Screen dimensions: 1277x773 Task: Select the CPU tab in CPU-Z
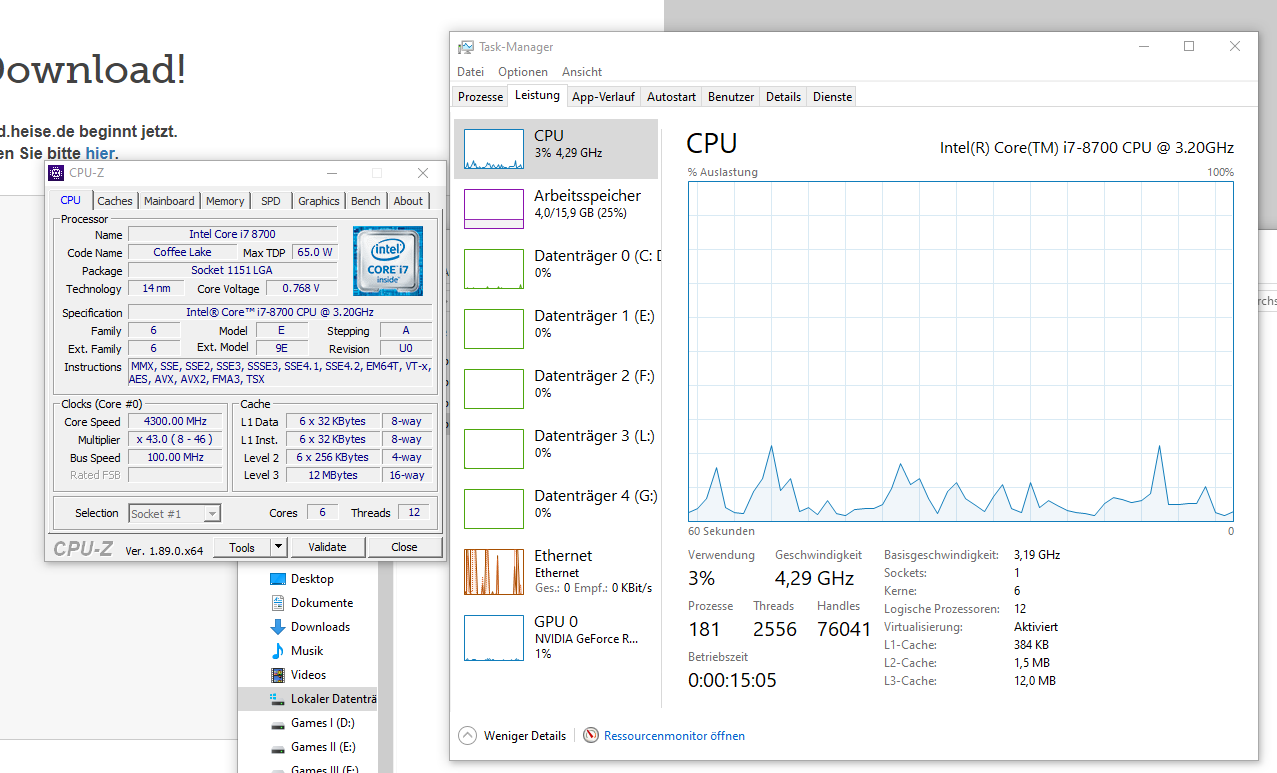click(x=71, y=200)
